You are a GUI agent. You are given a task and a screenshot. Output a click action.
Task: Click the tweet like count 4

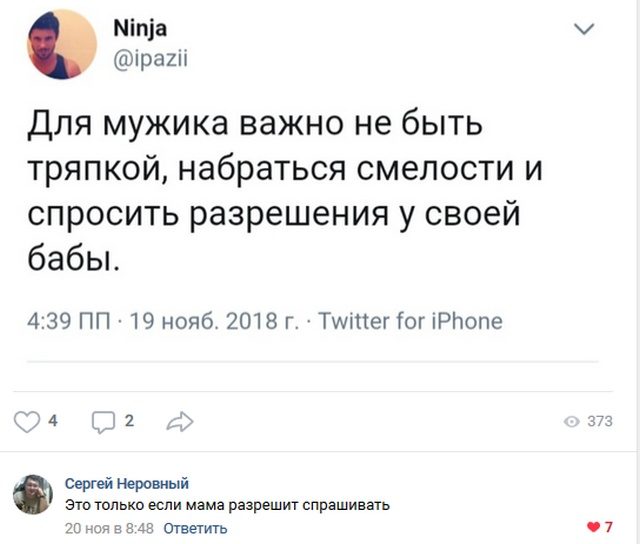coord(53,421)
